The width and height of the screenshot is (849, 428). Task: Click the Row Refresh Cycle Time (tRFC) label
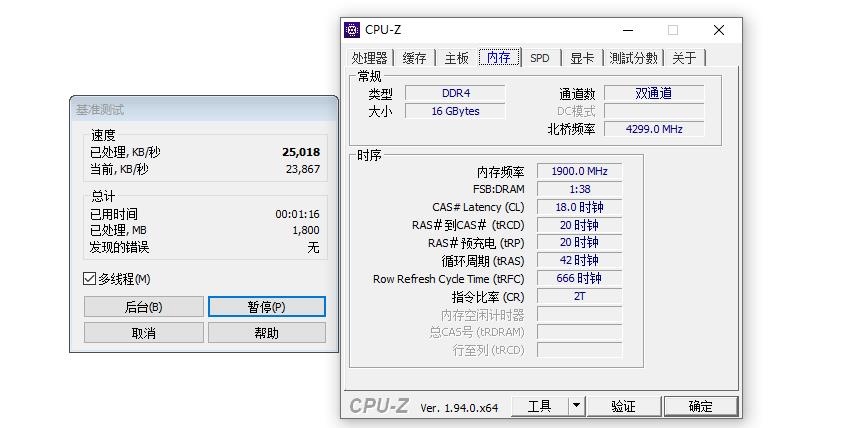pos(448,279)
